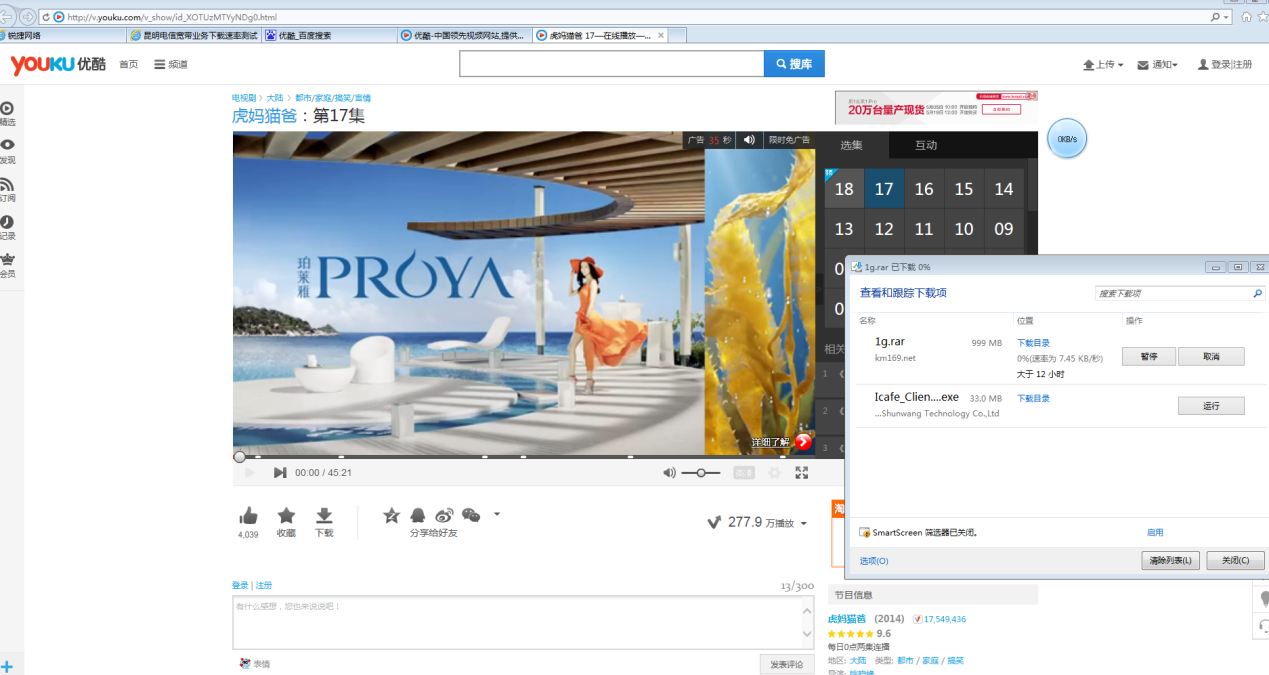This screenshot has width=1269, height=675.
Task: Click 限时免广告 skip-ad button
Action: pyautogui.click(x=789, y=140)
